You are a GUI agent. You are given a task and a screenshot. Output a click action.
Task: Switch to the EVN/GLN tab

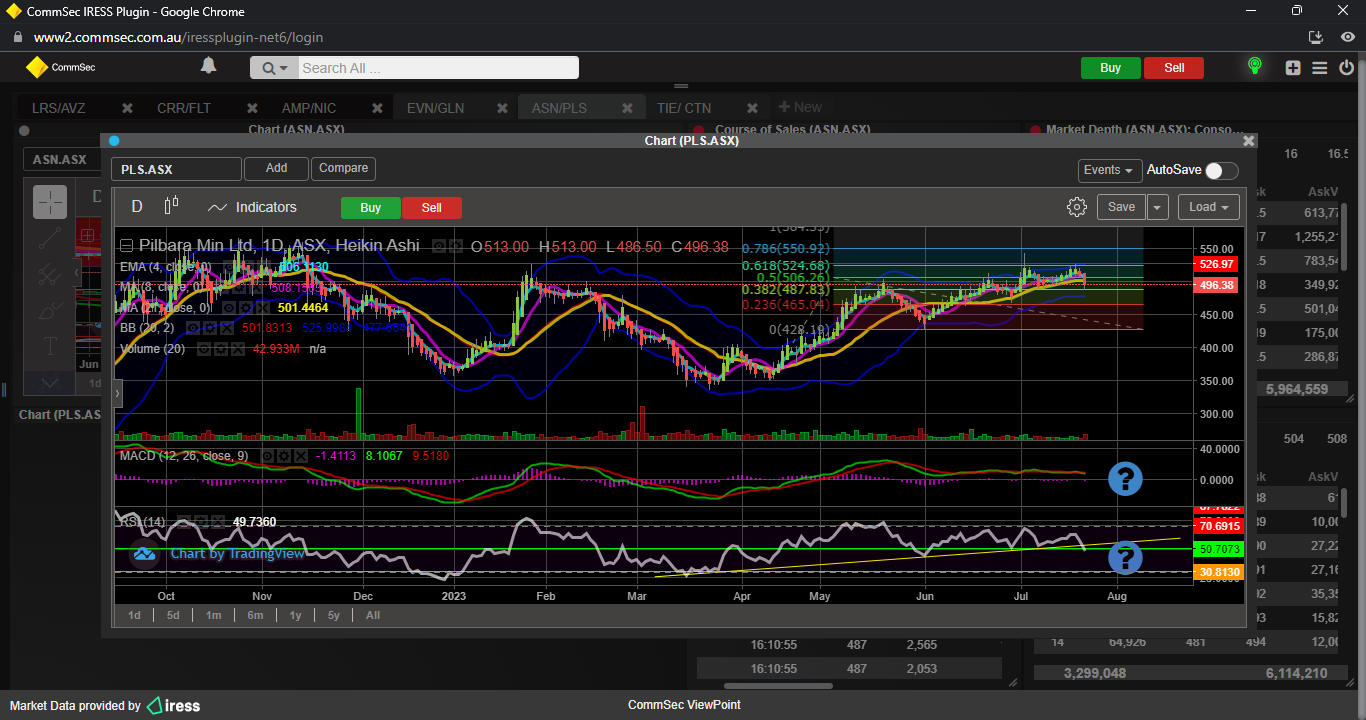point(435,108)
